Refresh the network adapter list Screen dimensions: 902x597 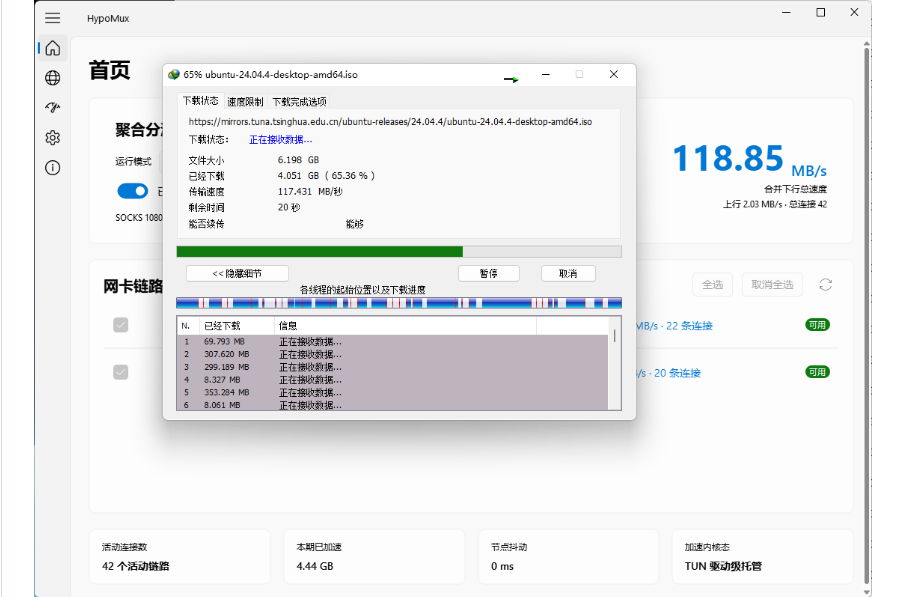(825, 284)
